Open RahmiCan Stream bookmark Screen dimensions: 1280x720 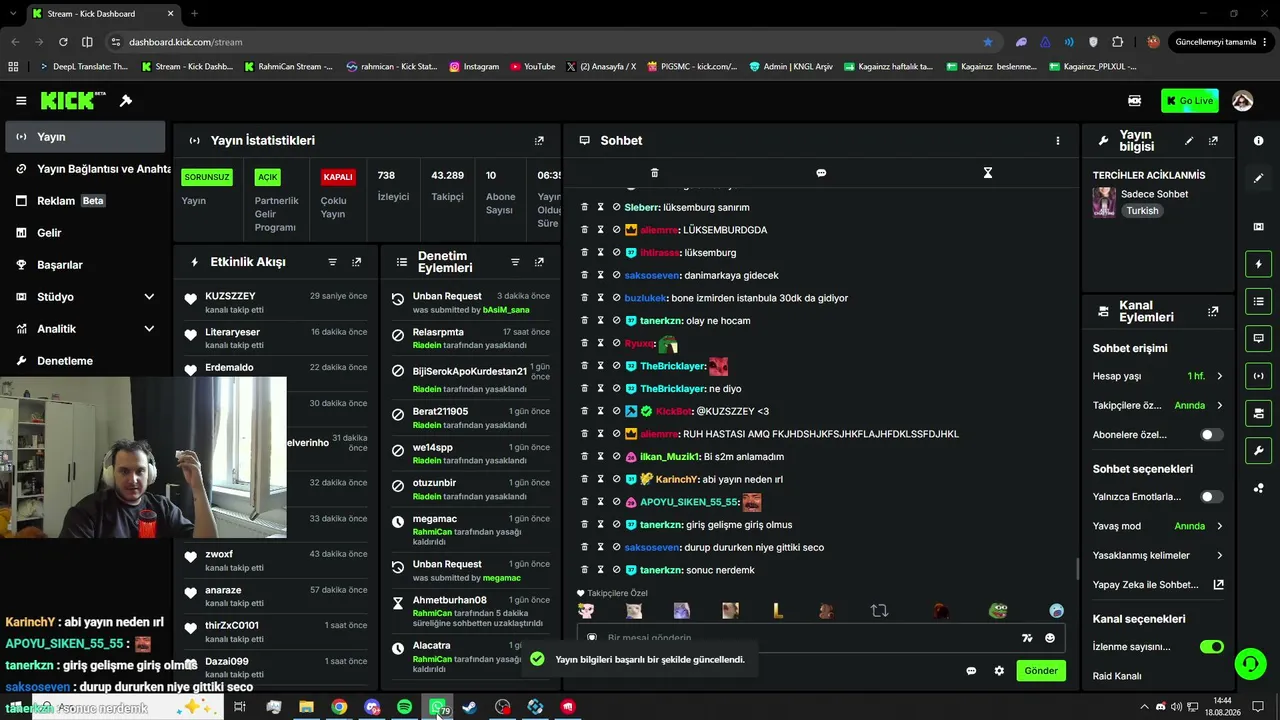(x=287, y=67)
